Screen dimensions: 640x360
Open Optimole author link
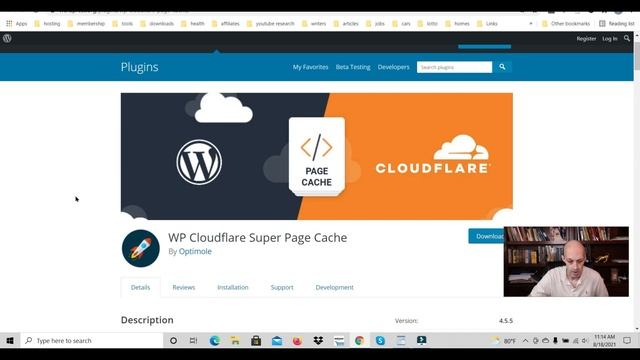pos(195,251)
